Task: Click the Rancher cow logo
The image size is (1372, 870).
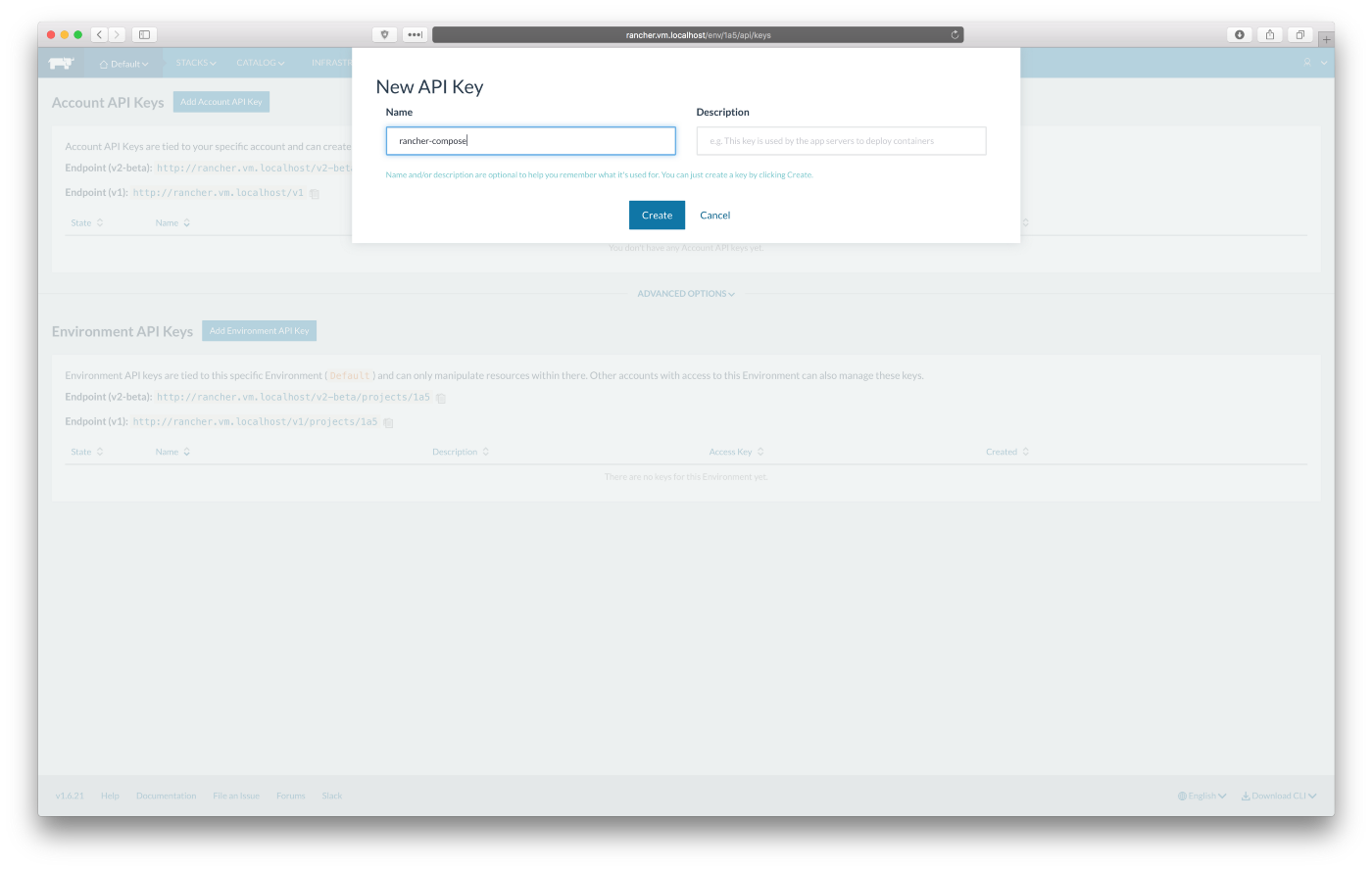Action: [x=61, y=63]
